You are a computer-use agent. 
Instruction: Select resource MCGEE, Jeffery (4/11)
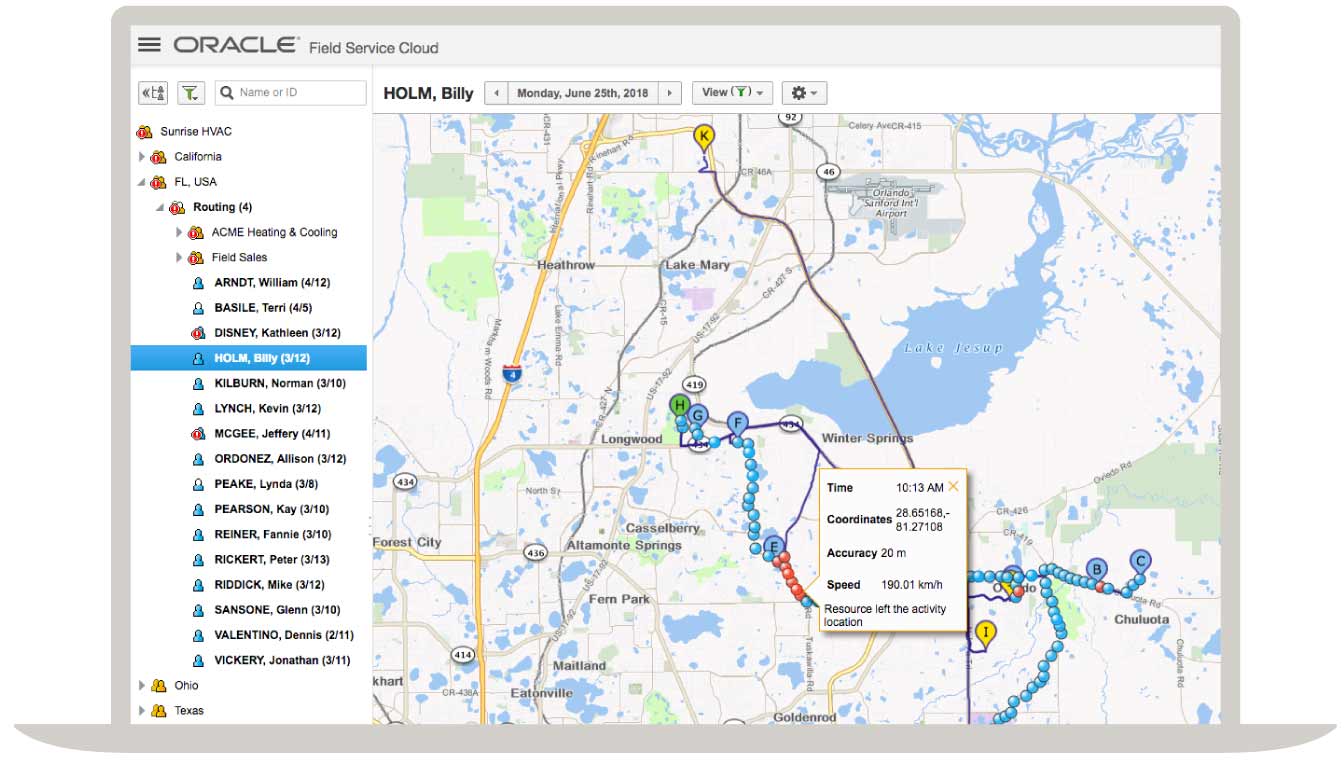click(x=272, y=434)
